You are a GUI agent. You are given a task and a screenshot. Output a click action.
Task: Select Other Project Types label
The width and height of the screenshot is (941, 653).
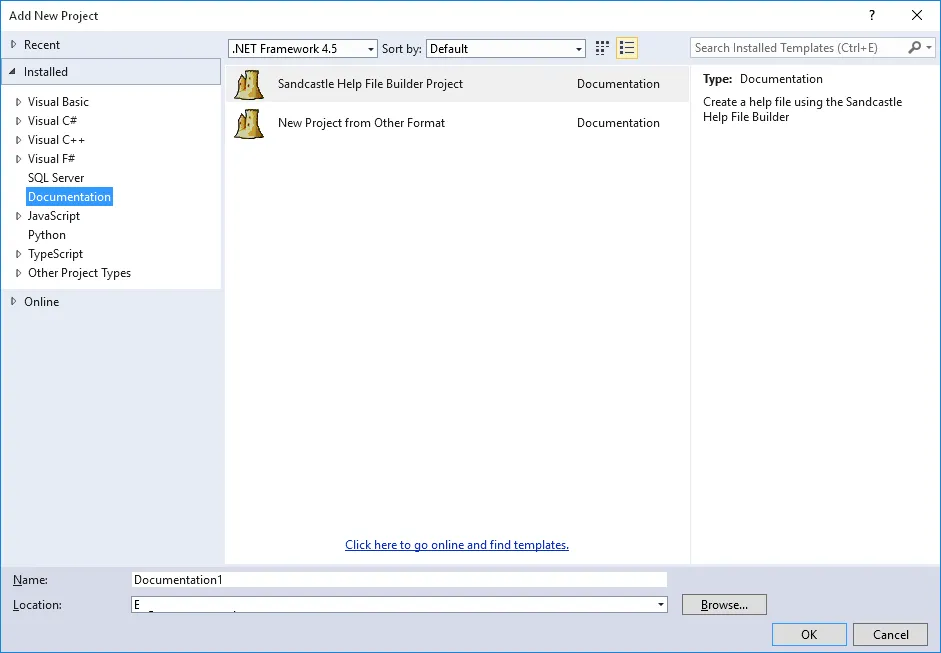pyautogui.click(x=79, y=273)
